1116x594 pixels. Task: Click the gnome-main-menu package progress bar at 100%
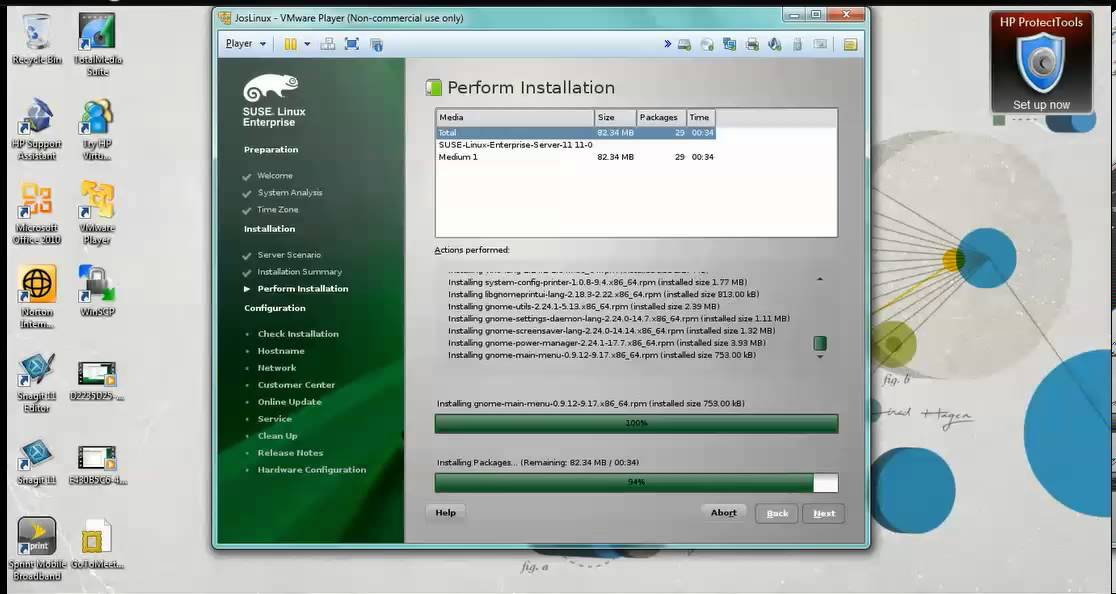[x=636, y=423]
